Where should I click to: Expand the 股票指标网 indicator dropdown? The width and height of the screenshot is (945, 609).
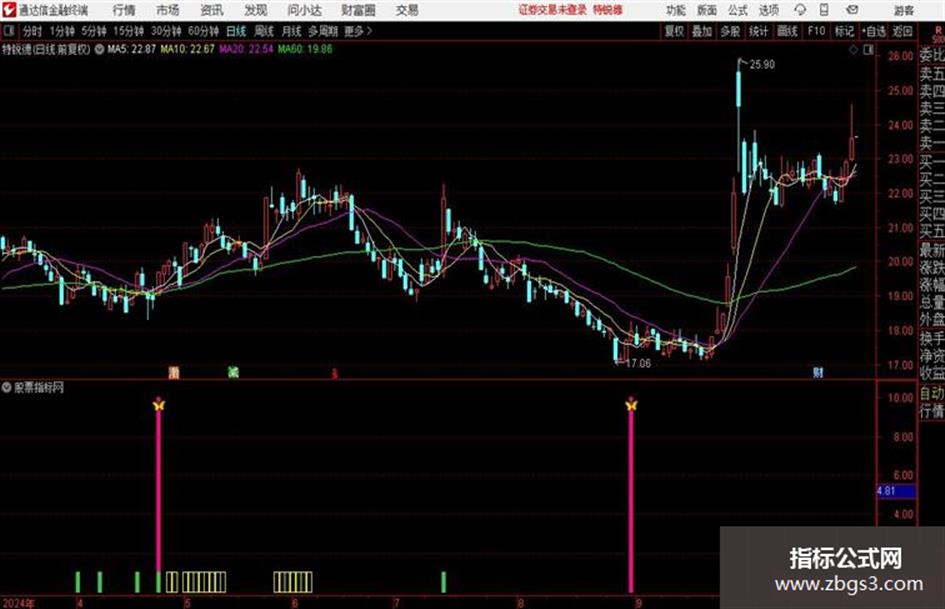click(7, 387)
